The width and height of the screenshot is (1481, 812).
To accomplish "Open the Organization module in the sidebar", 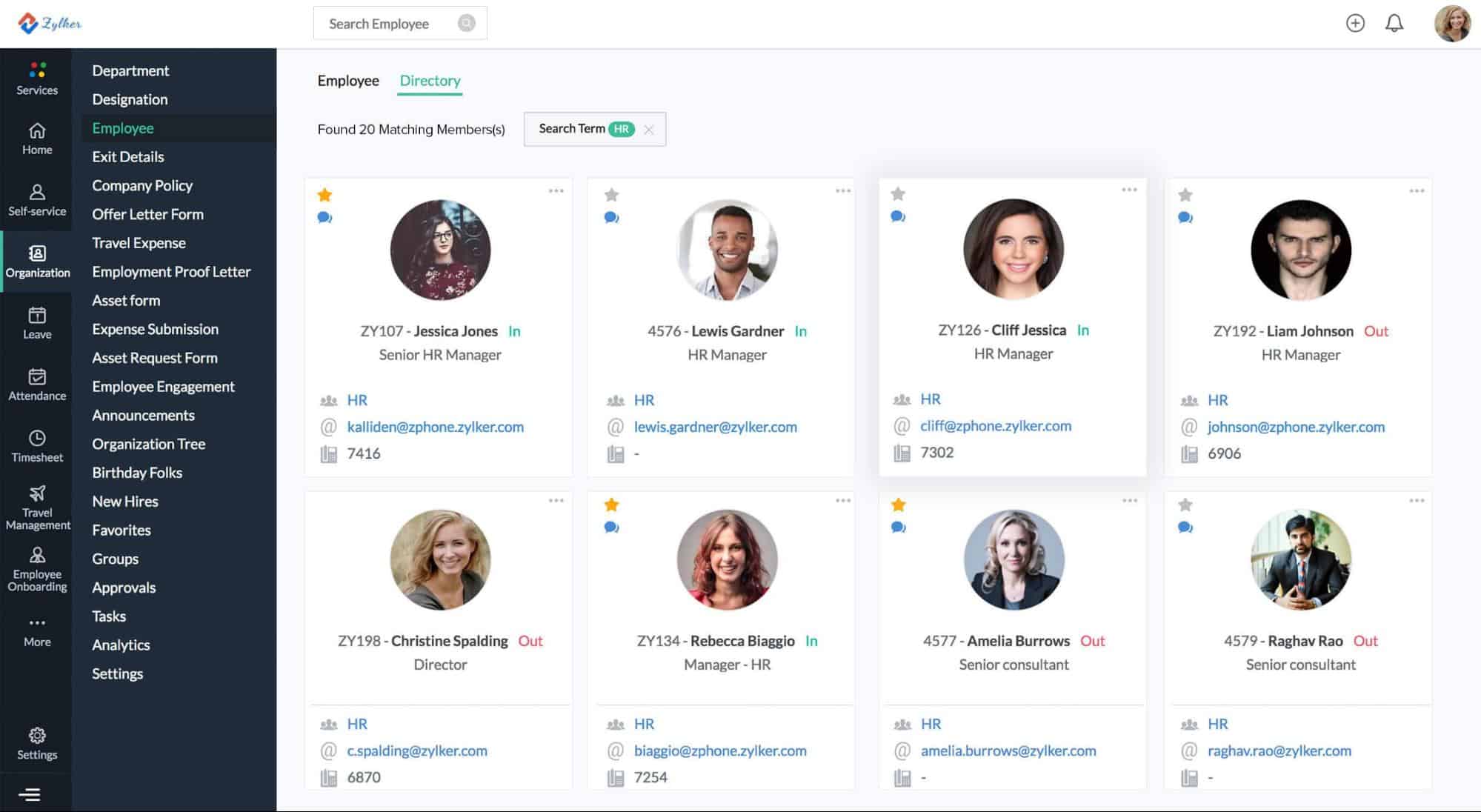I will pyautogui.click(x=37, y=261).
